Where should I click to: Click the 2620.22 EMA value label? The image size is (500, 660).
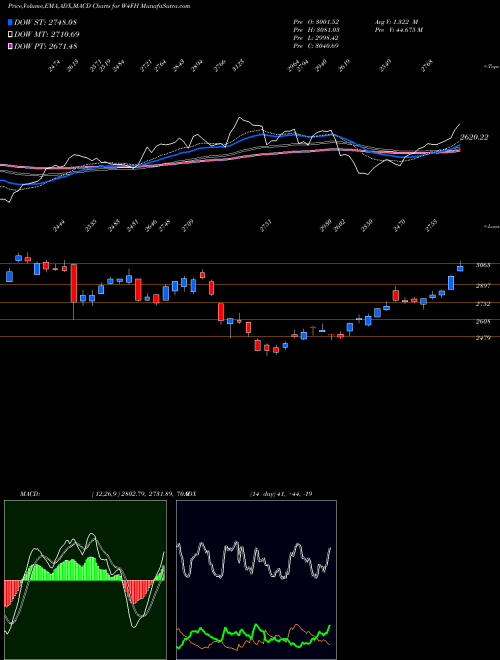pos(474,137)
